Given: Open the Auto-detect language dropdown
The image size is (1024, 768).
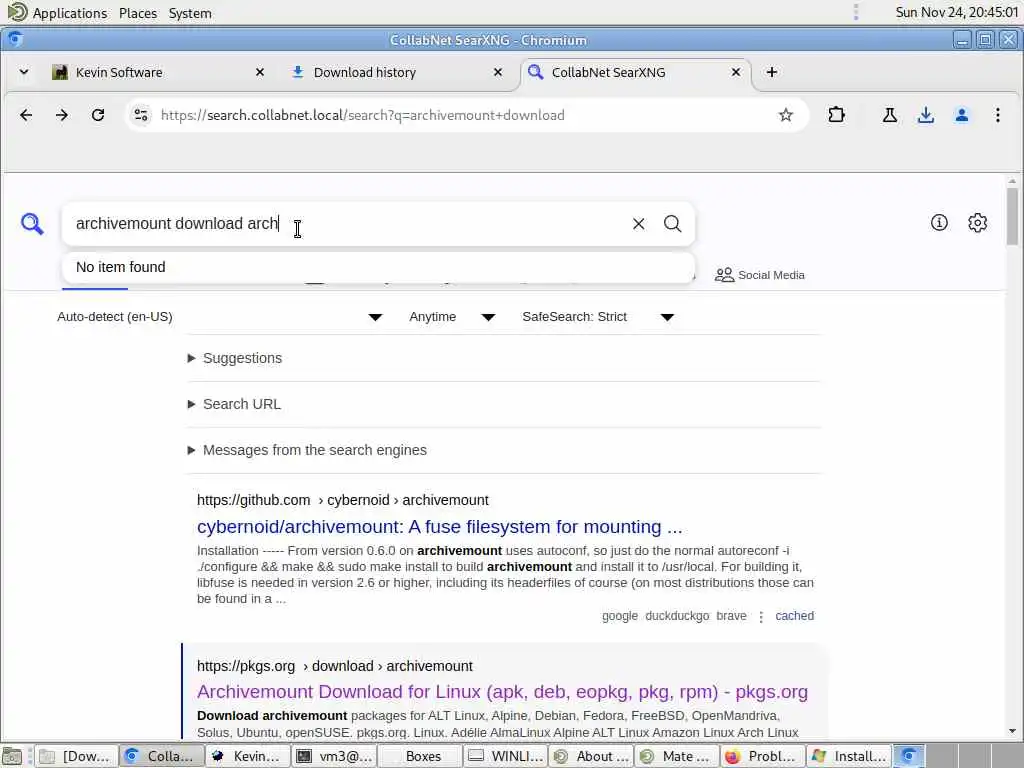Looking at the screenshot, I should click(x=219, y=317).
